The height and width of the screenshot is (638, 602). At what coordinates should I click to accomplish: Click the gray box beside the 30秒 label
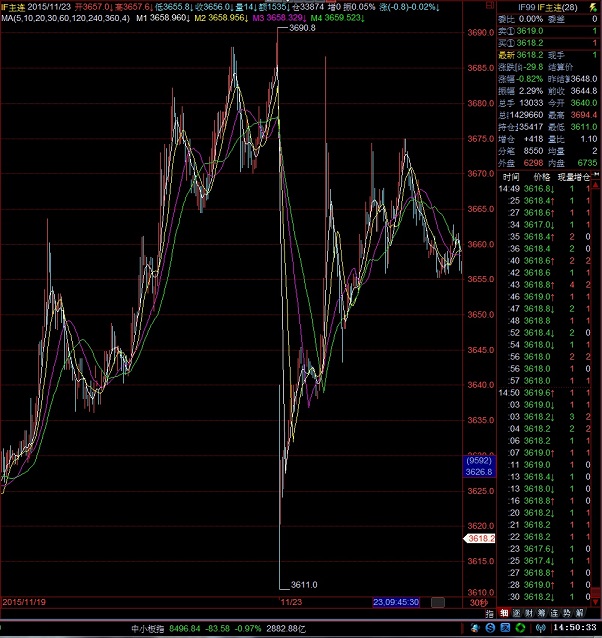438,602
